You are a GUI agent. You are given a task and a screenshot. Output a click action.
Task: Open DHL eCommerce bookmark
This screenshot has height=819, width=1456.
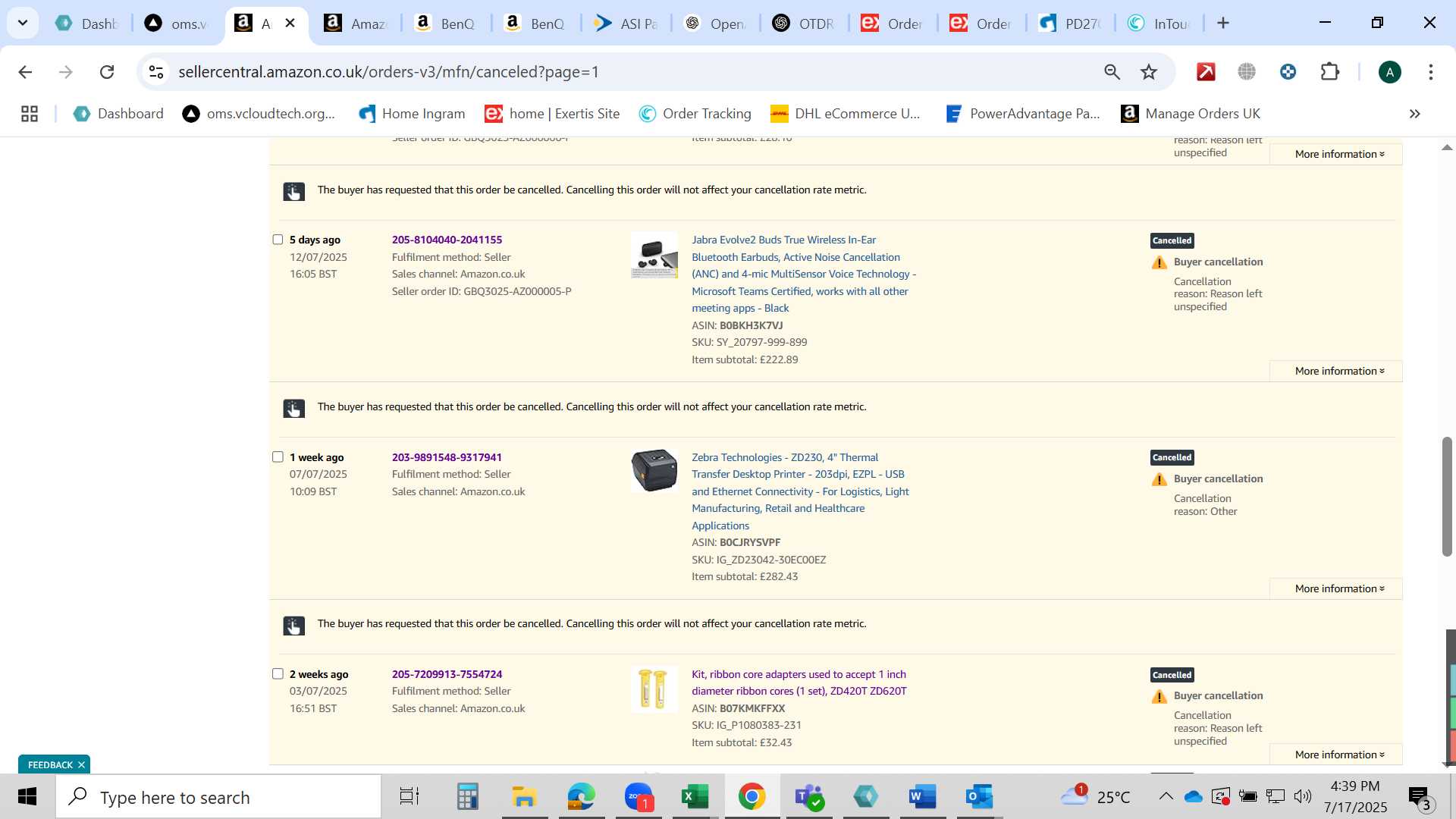click(845, 114)
